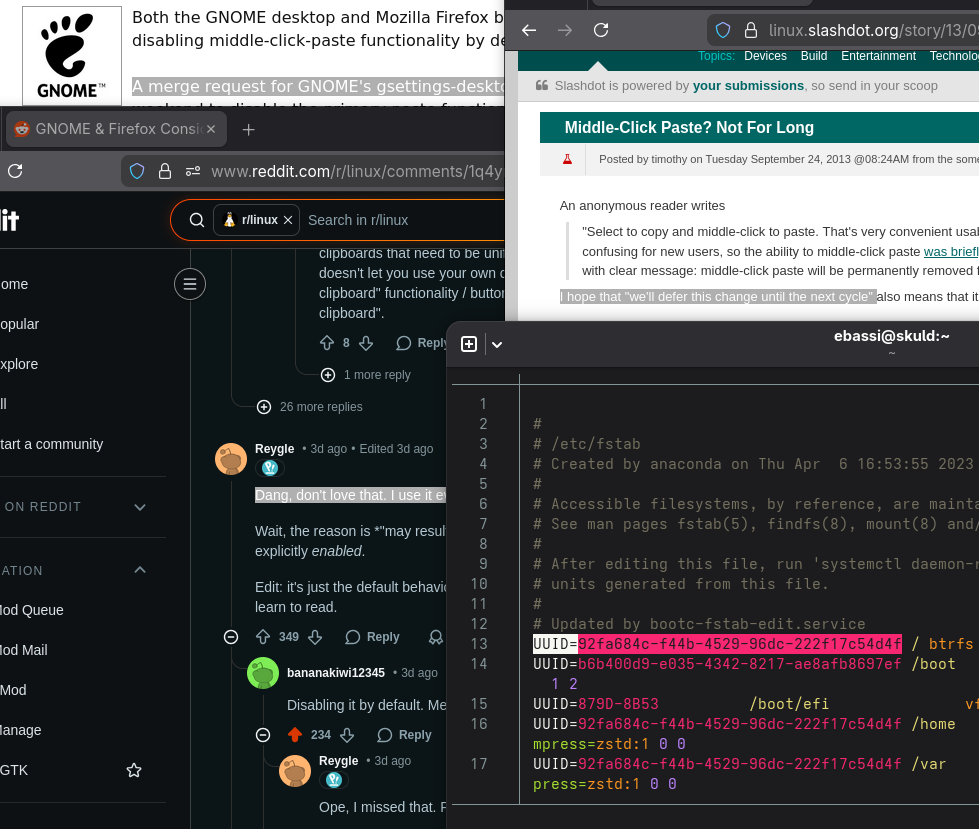979x829 pixels.
Task: Click tracking protection shield in Reddit address bar
Action: [137, 171]
